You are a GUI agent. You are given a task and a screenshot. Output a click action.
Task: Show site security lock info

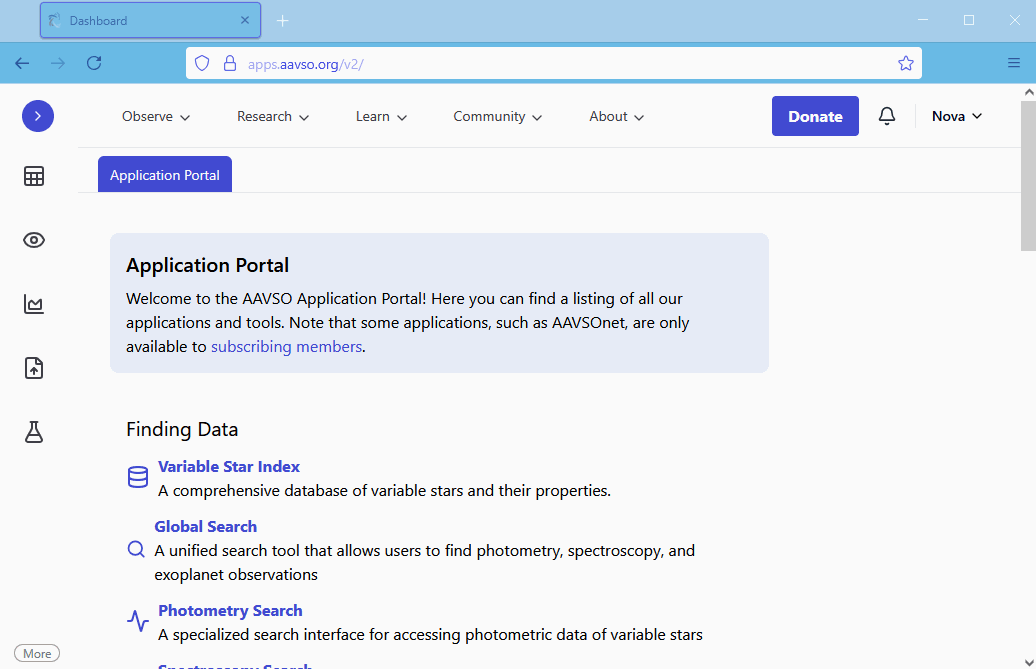[229, 63]
